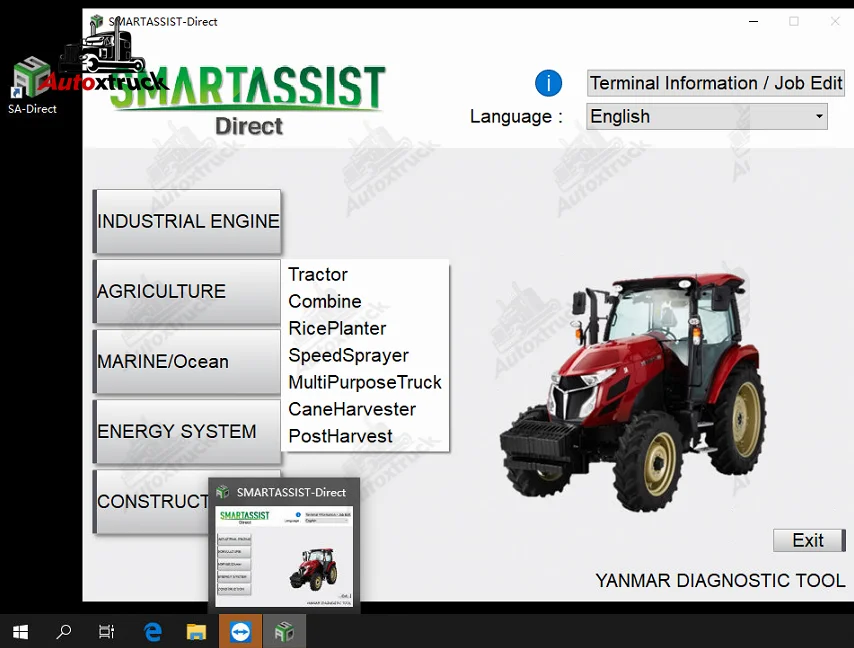Close the SMARTASSIST-Direct window
Screen dimensions: 854x648
click(x=835, y=21)
